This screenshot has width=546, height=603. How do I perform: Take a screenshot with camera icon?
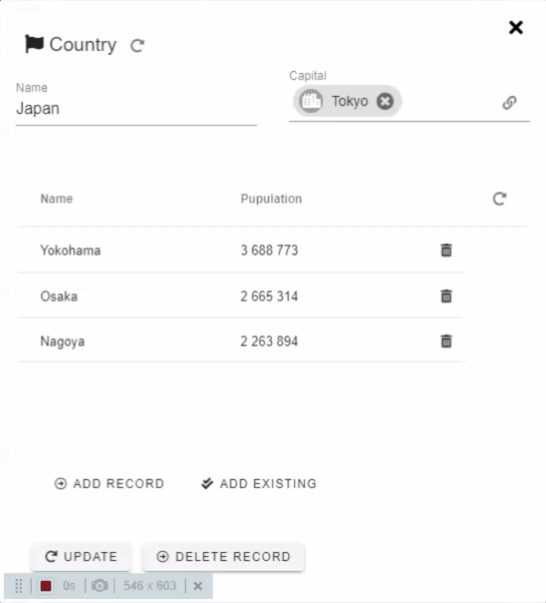pos(99,586)
